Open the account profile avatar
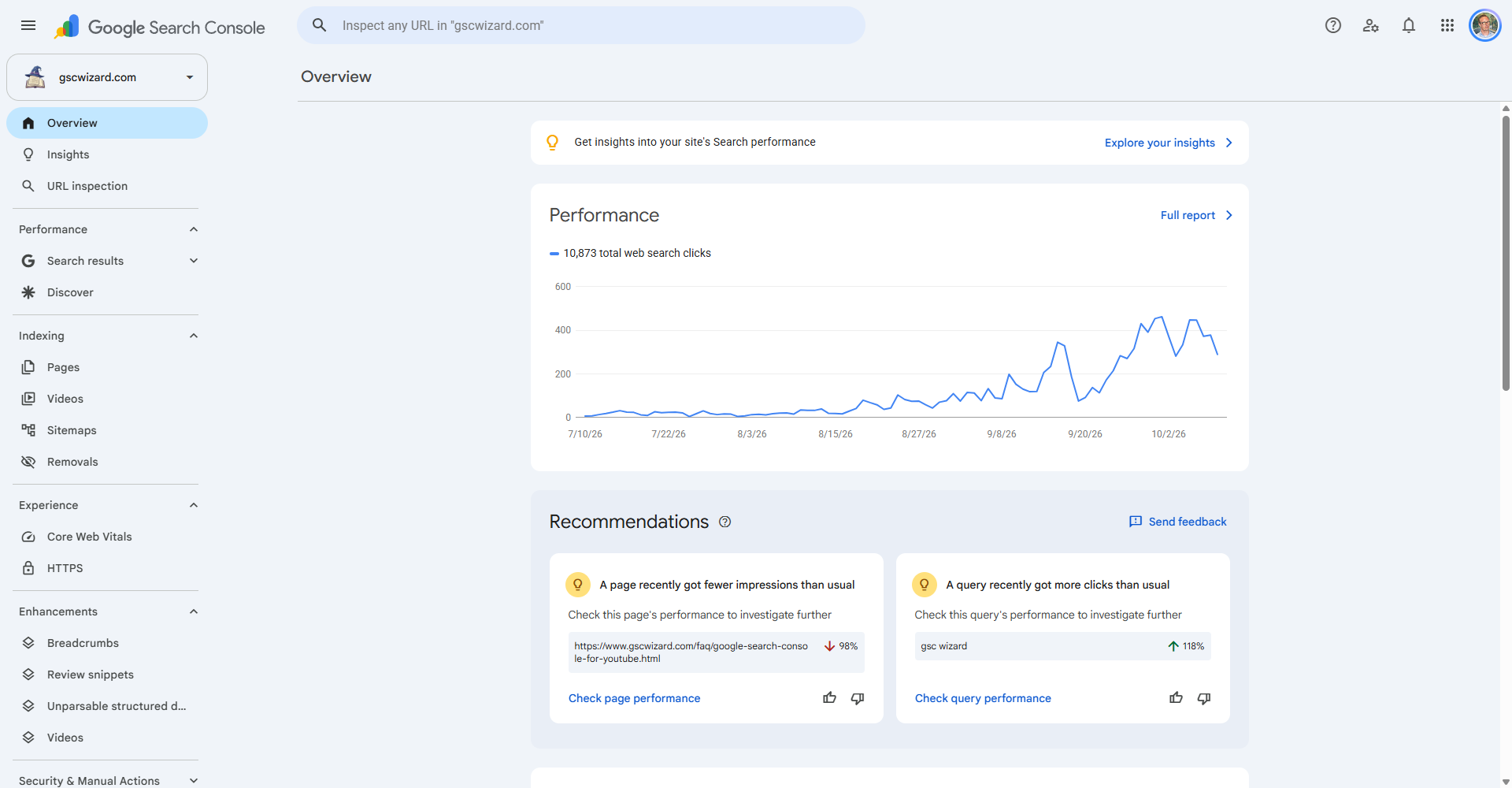 (1485, 25)
